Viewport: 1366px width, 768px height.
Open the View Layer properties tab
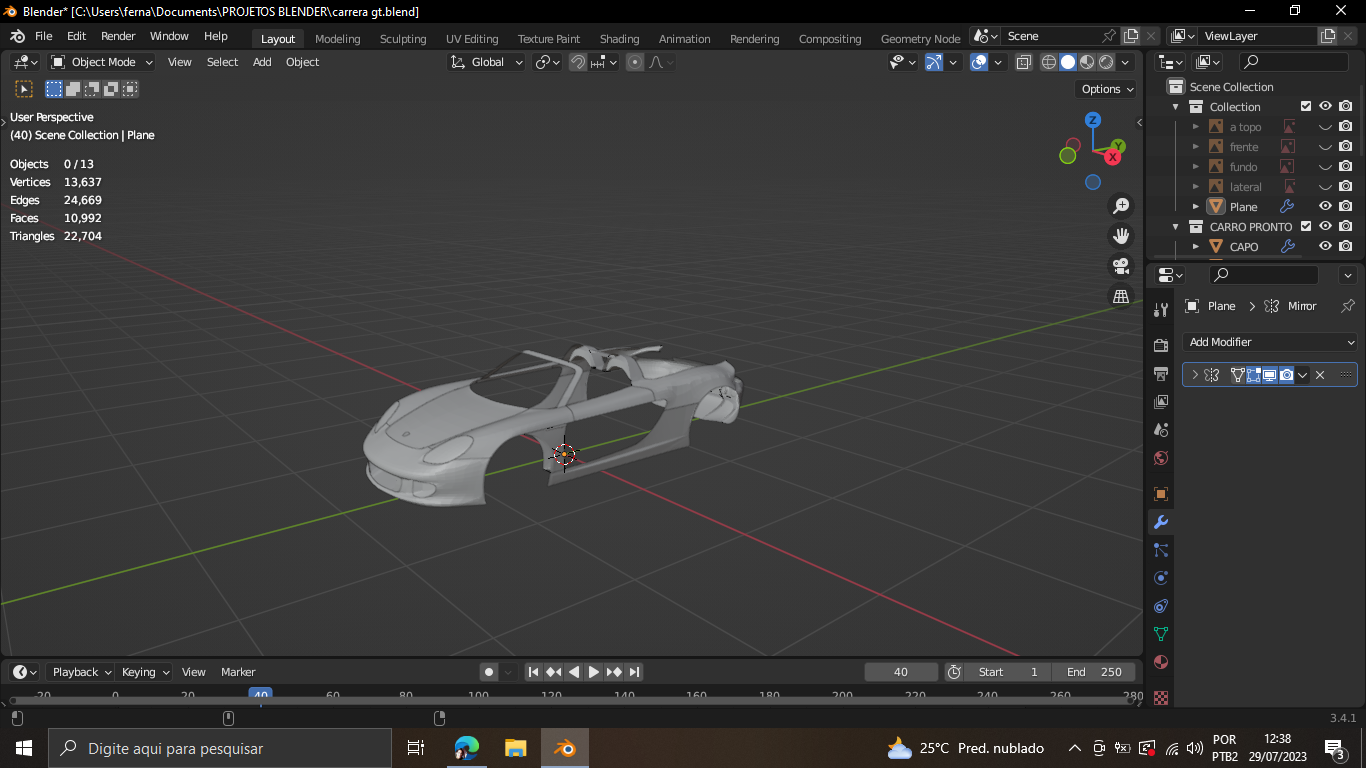click(x=1161, y=402)
